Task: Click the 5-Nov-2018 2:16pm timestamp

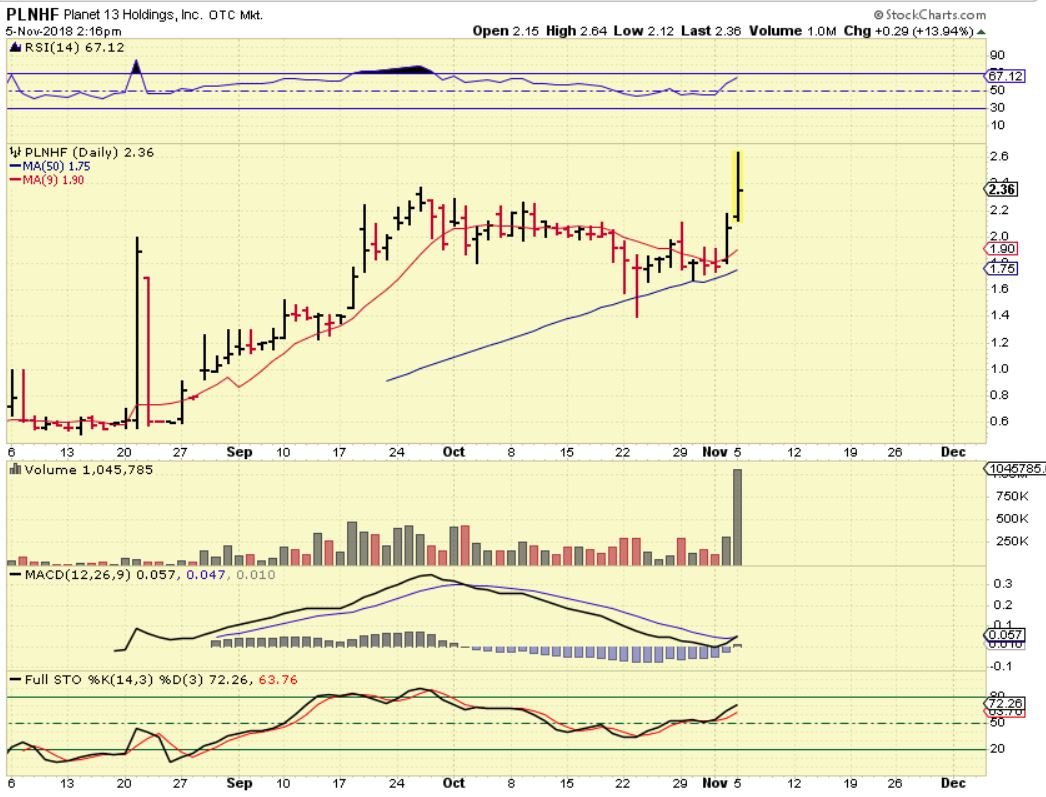Action: click(x=63, y=31)
